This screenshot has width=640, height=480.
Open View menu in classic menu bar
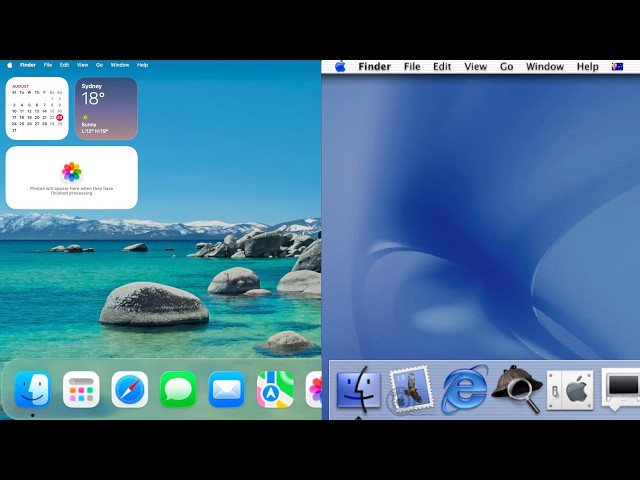pos(476,67)
